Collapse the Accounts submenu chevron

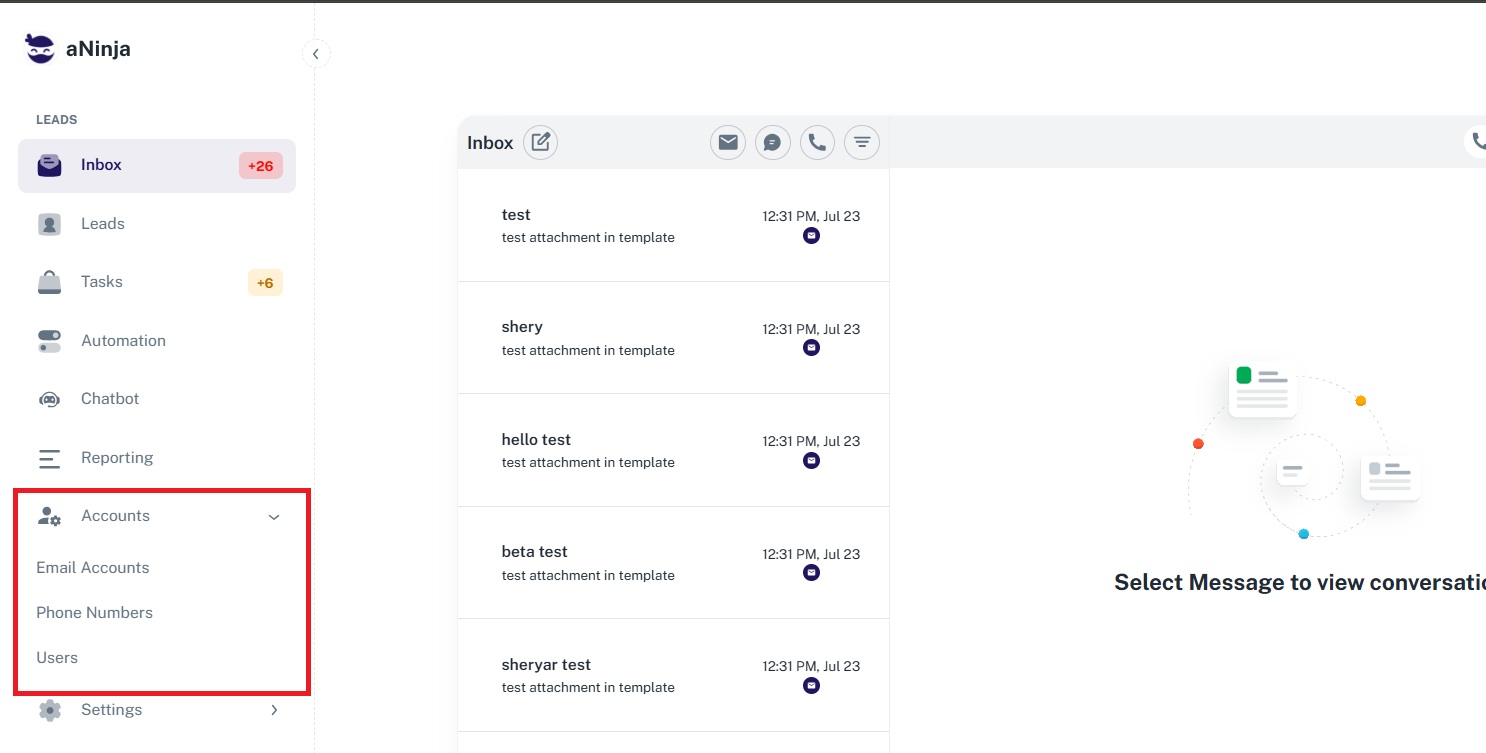point(274,517)
